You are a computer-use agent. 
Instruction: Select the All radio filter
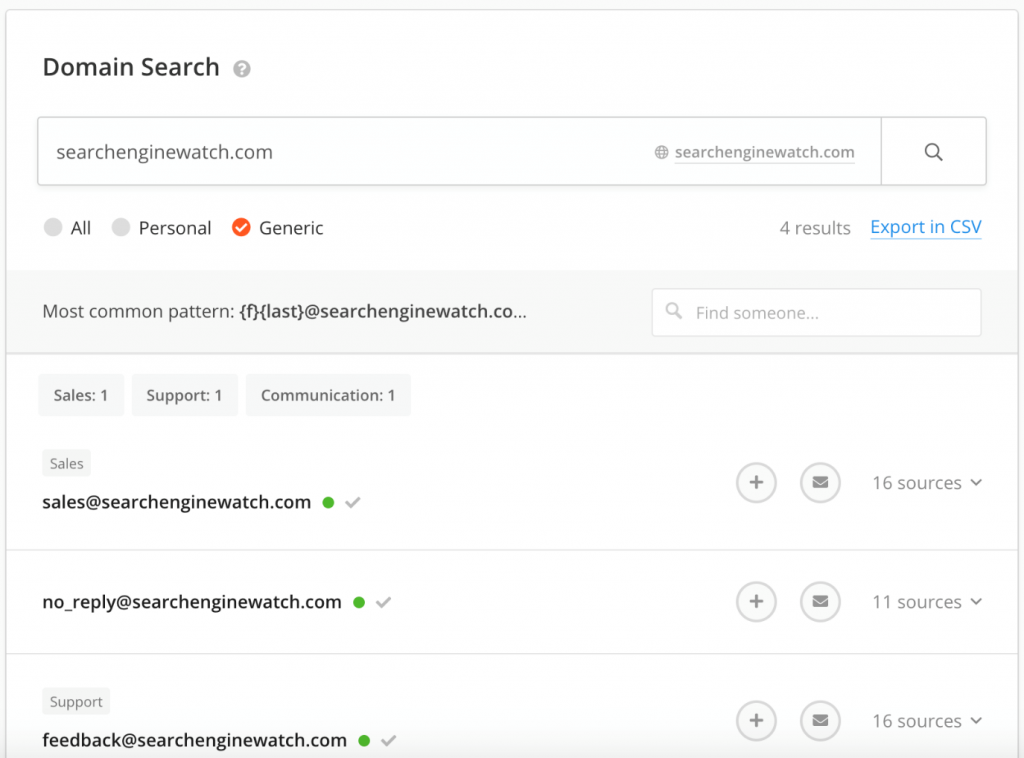(x=53, y=228)
